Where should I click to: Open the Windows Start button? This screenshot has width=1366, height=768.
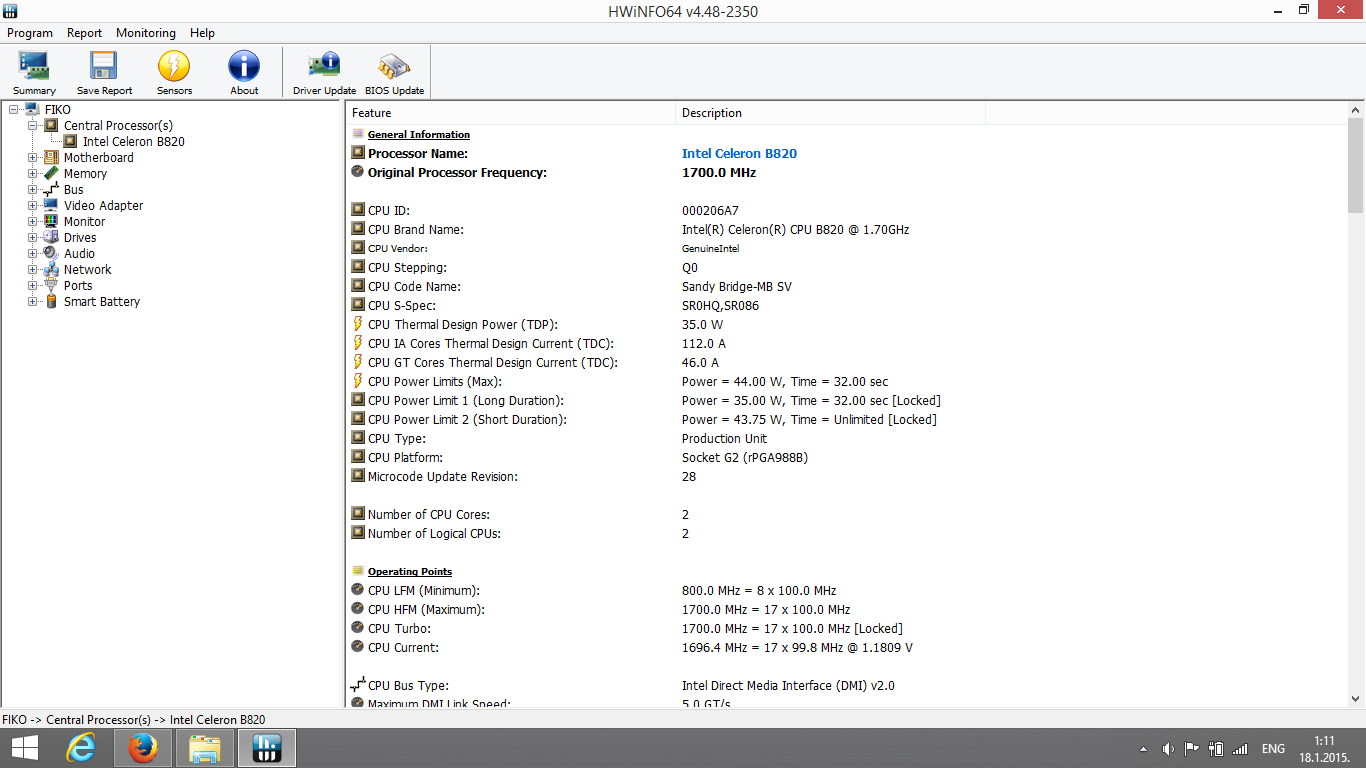25,748
